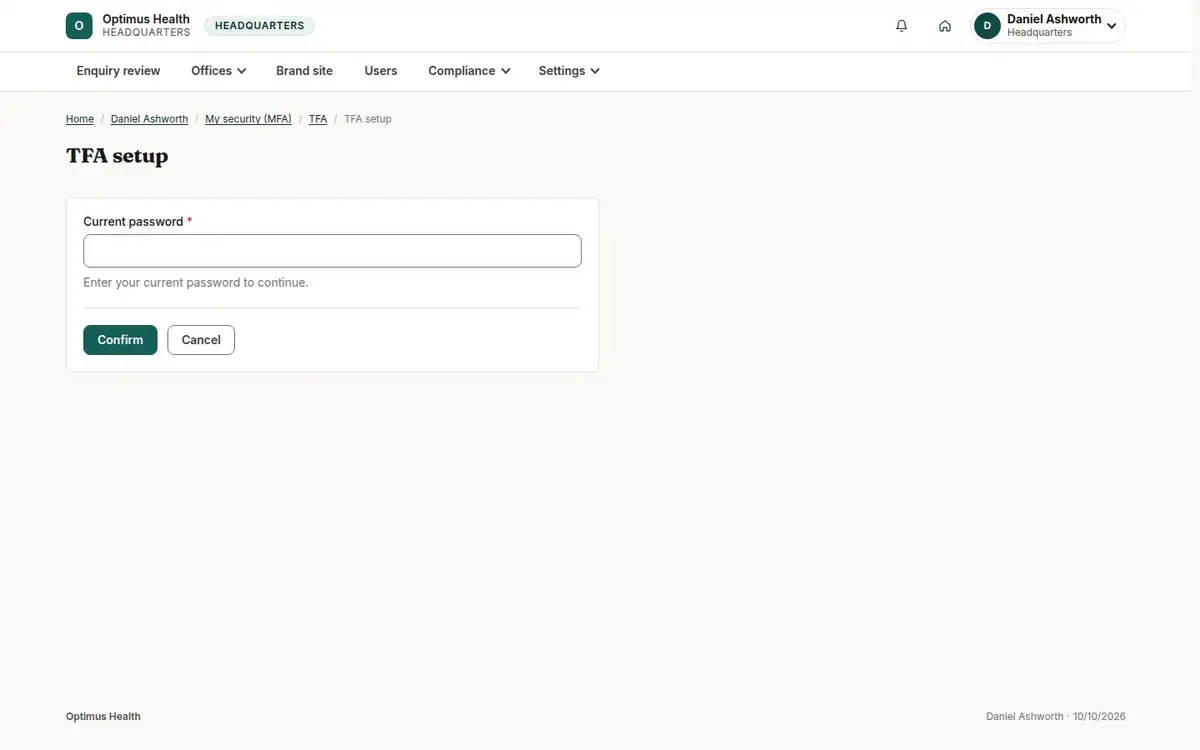
Task: Confirm the current password
Action: tap(120, 340)
